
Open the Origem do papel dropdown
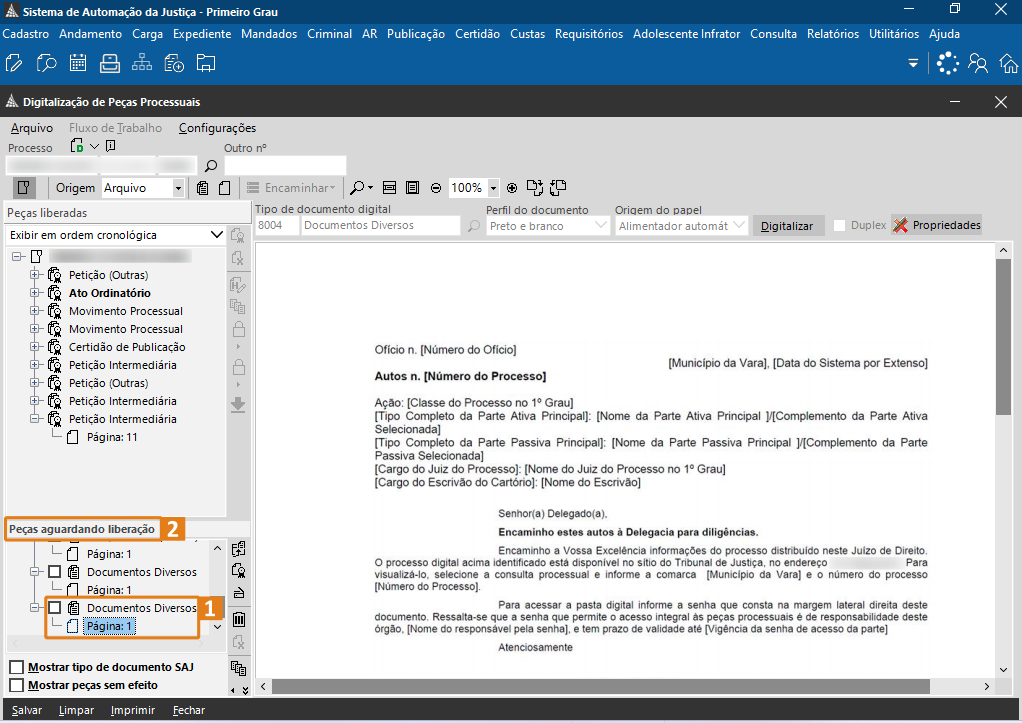click(738, 226)
